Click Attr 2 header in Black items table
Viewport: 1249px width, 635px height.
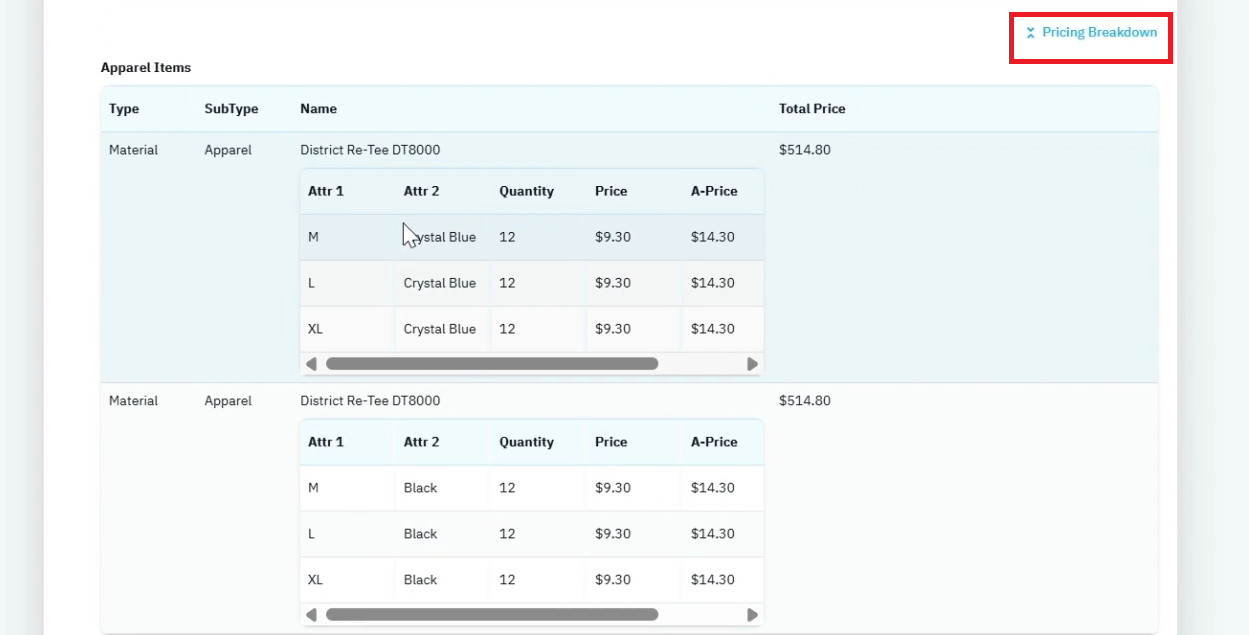click(x=421, y=442)
